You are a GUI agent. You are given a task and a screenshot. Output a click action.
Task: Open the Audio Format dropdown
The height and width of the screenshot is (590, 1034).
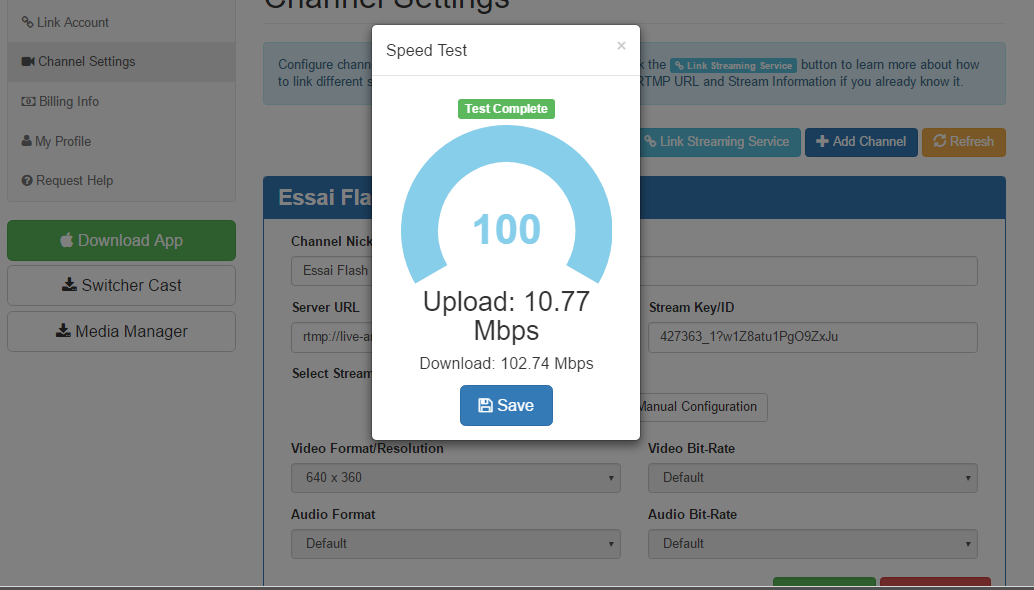tap(456, 544)
